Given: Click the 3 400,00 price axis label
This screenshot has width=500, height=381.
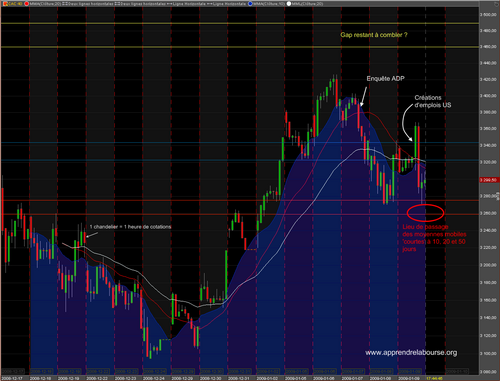Looking at the screenshot, I should [488, 96].
